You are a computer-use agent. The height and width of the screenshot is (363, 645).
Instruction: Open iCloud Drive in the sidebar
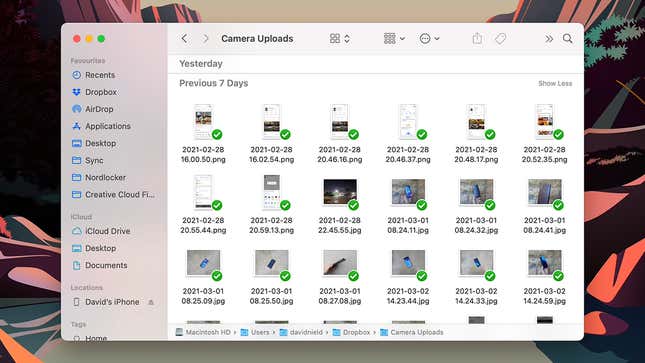(x=101, y=231)
